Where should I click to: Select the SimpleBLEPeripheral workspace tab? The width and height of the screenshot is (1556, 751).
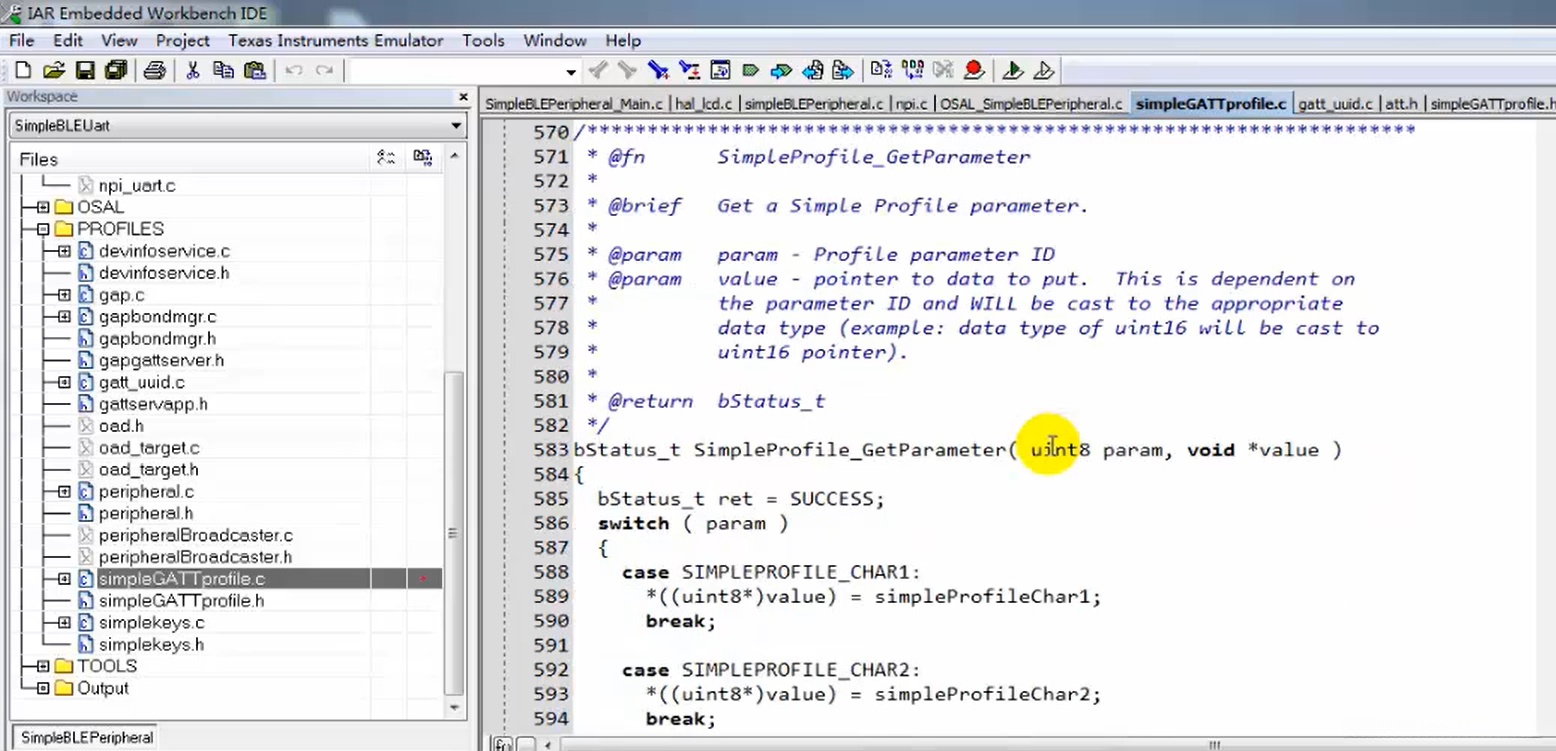(x=87, y=738)
